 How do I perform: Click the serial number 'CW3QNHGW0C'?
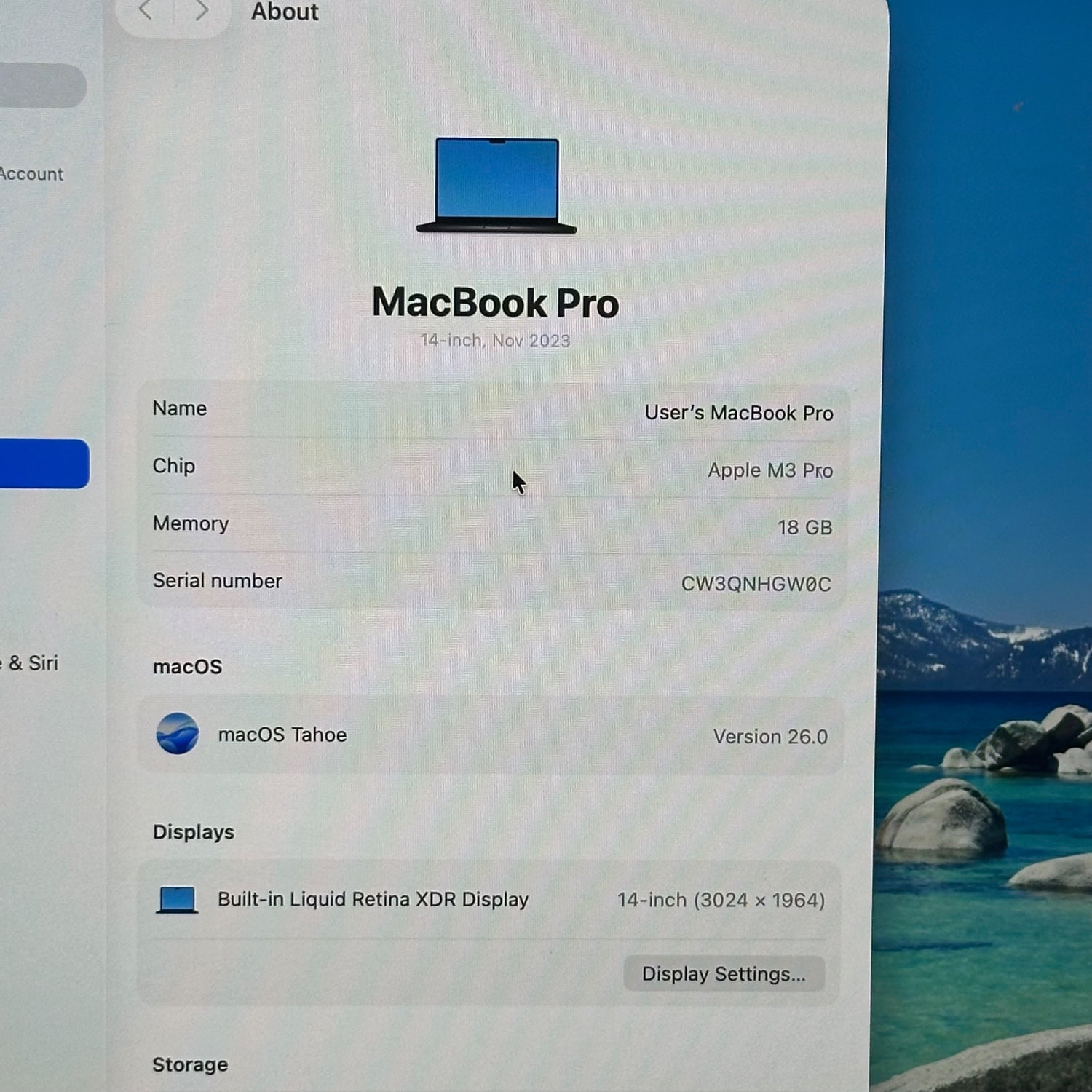pyautogui.click(x=756, y=584)
